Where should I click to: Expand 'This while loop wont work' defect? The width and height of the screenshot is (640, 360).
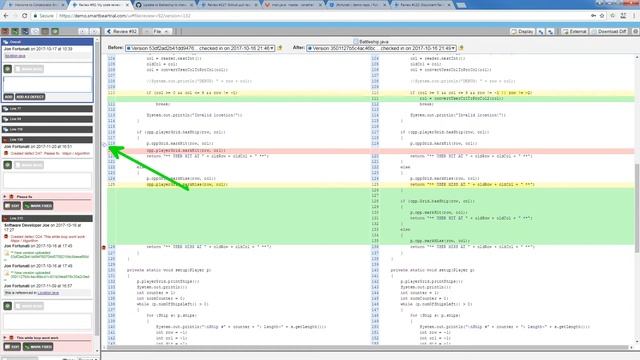point(5,338)
